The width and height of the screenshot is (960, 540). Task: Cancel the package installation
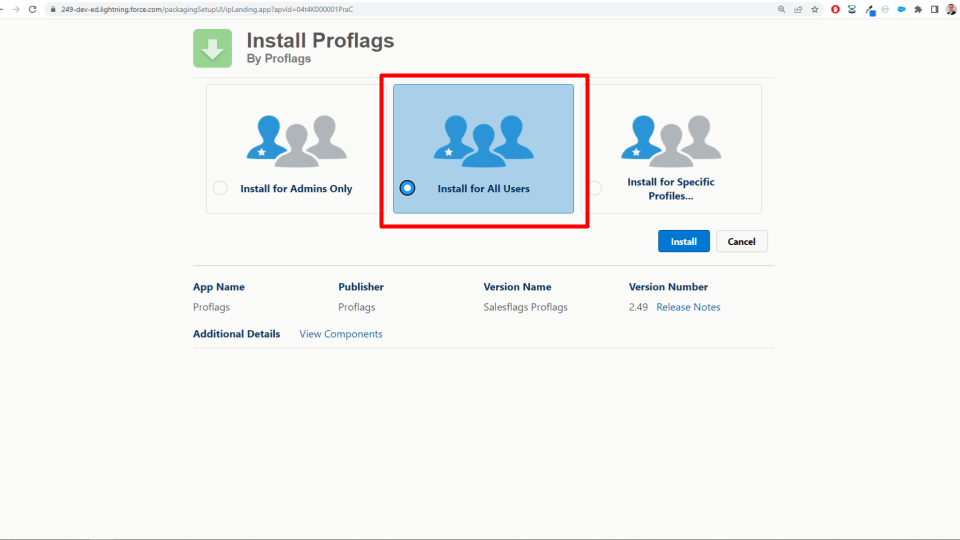tap(741, 241)
